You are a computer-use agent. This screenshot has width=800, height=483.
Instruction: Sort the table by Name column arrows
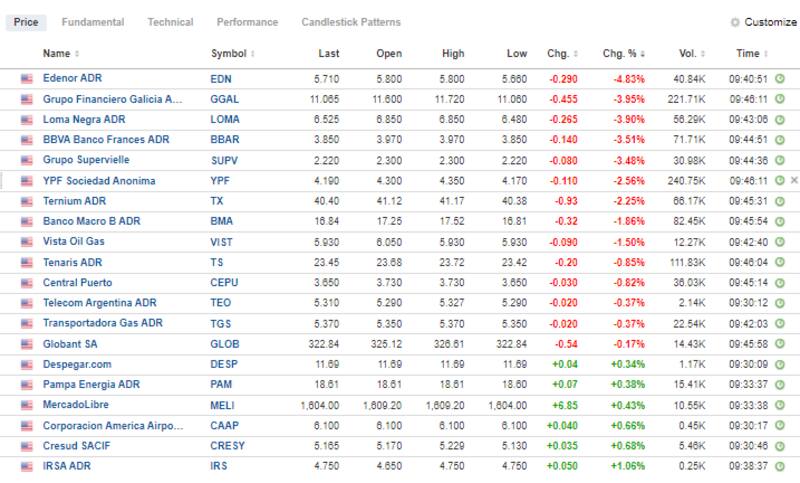[77, 53]
